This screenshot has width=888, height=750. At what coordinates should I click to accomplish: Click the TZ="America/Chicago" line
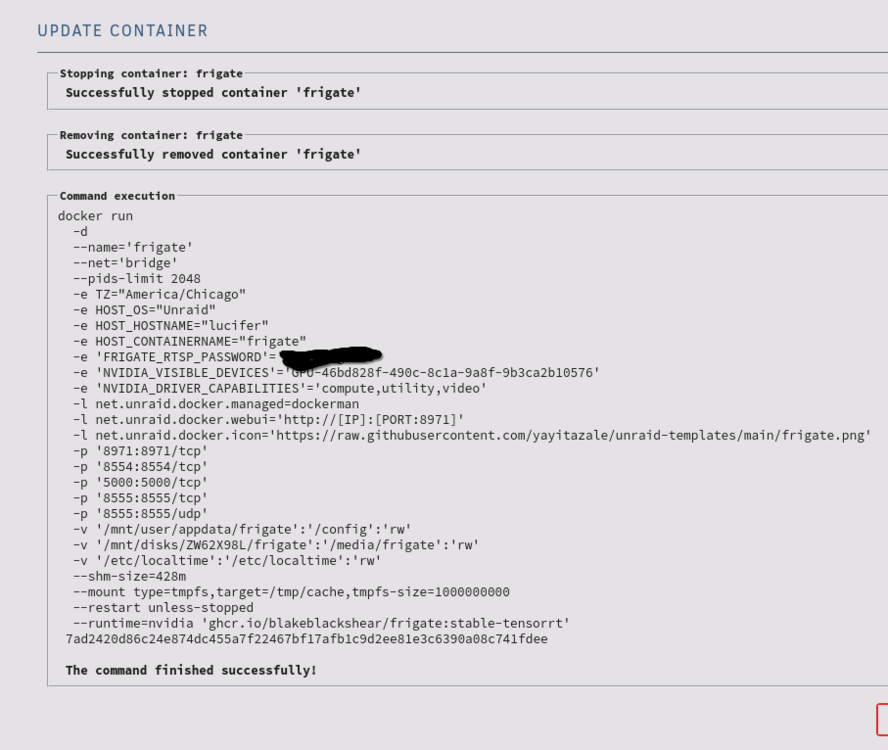[x=159, y=295]
